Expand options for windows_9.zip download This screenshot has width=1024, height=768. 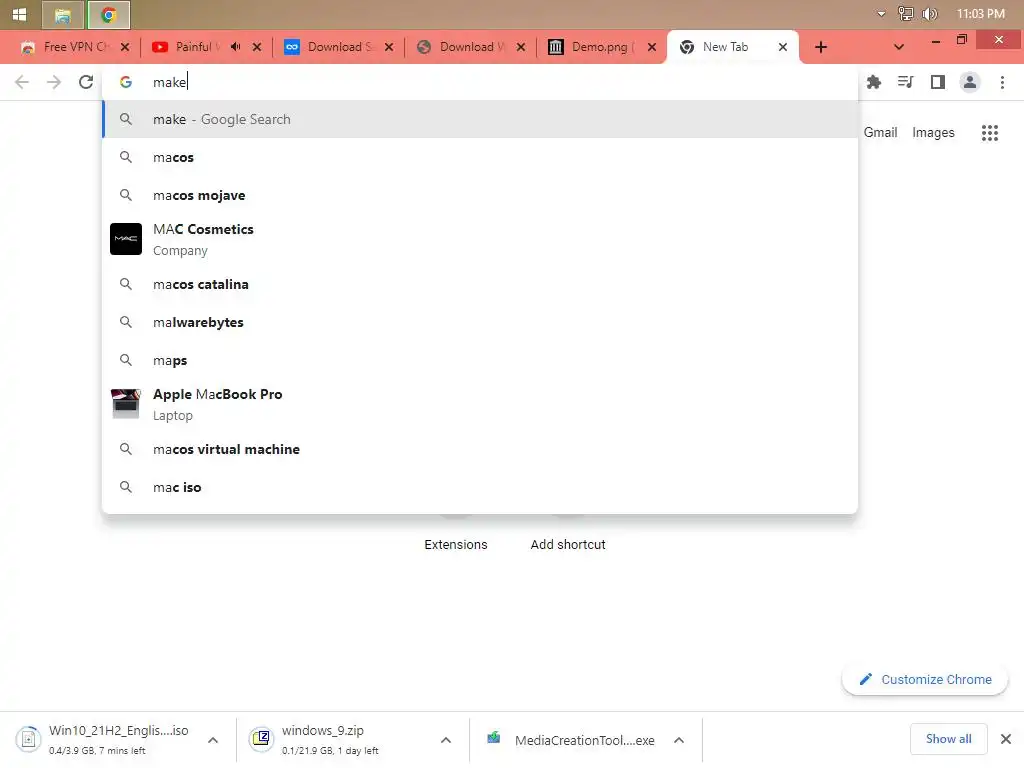coord(446,740)
